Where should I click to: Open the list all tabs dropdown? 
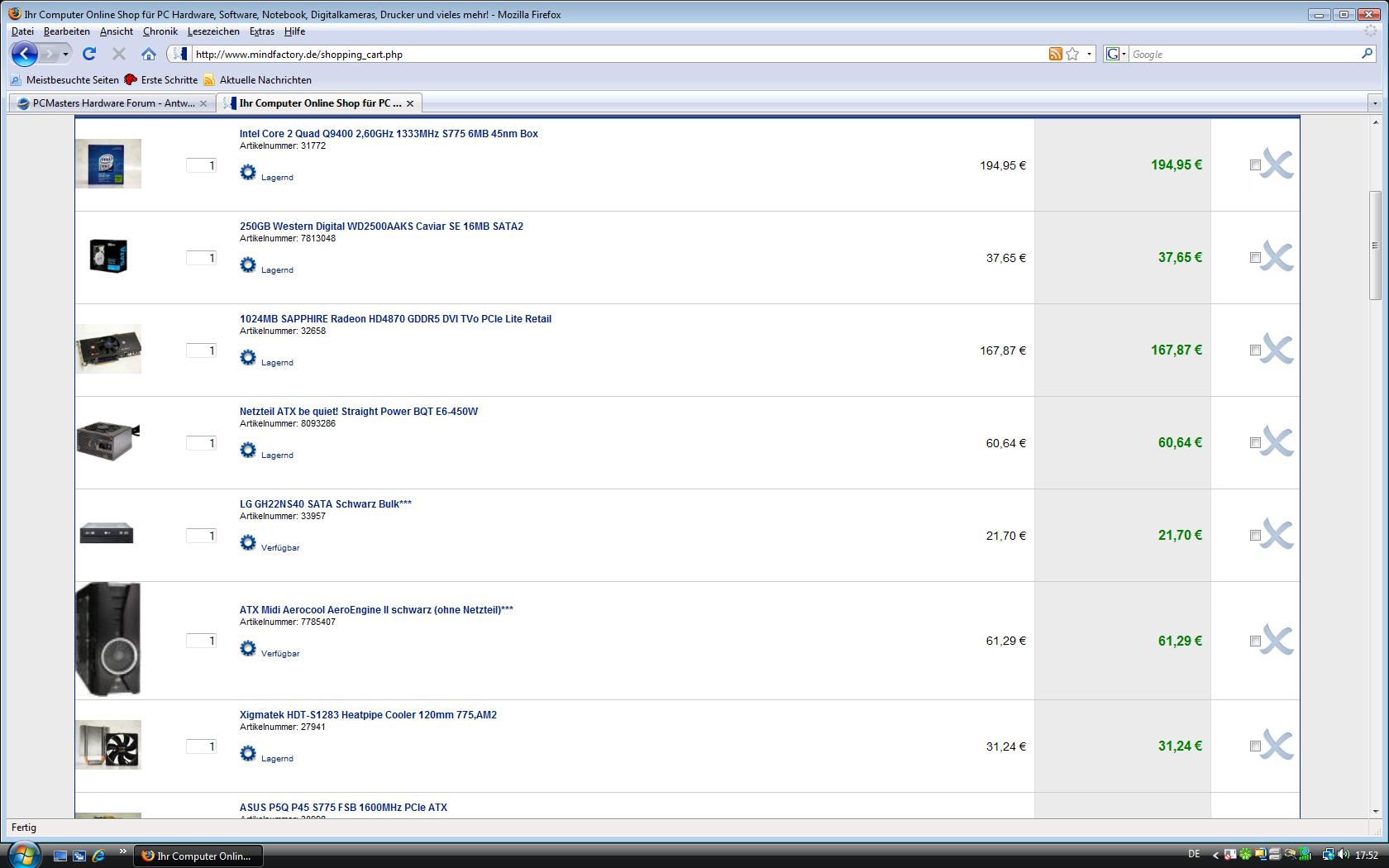[1376, 103]
